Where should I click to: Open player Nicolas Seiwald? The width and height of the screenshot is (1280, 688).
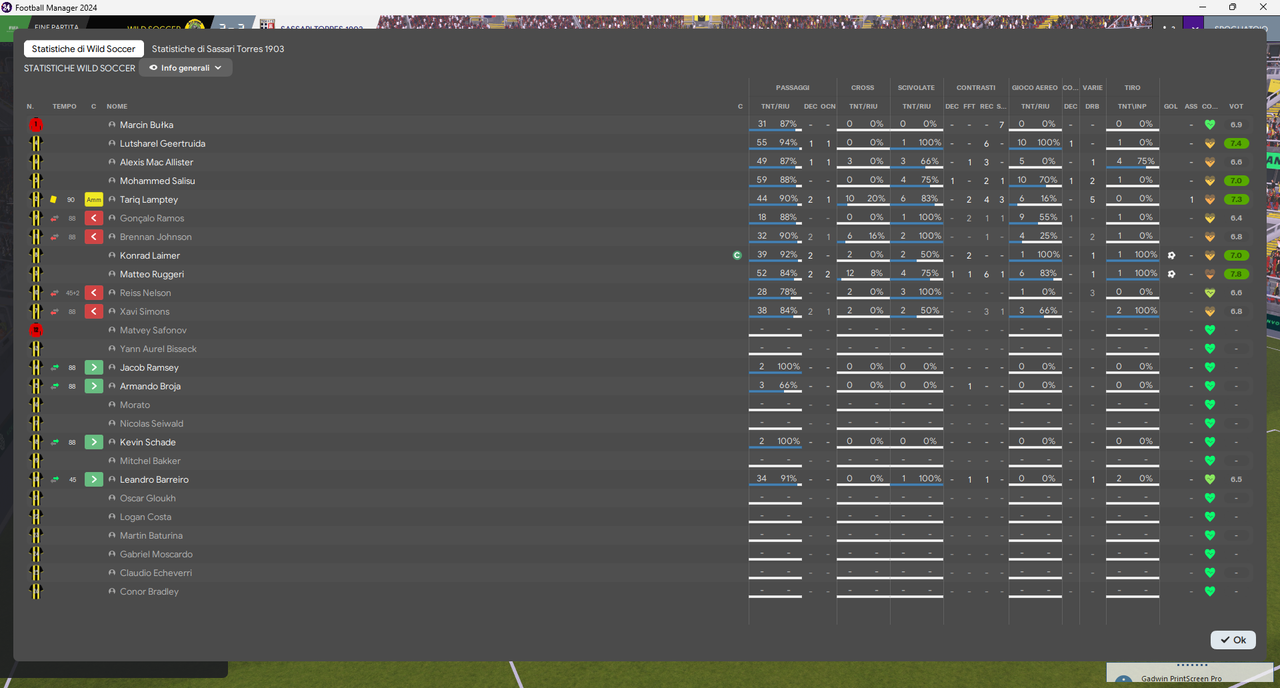pos(151,424)
